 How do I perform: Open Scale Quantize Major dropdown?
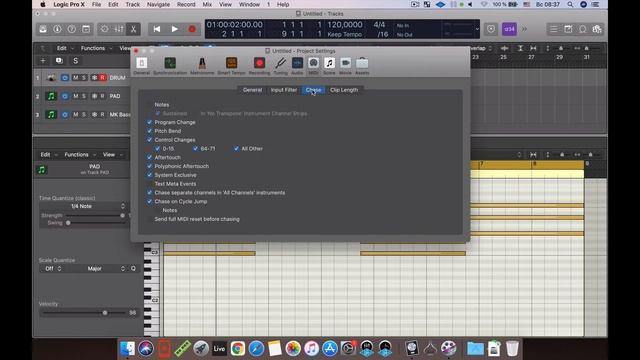pyautogui.click(x=102, y=269)
